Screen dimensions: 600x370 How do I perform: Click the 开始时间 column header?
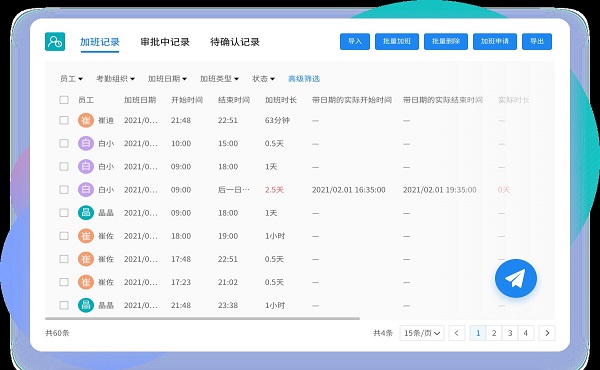coord(187,100)
